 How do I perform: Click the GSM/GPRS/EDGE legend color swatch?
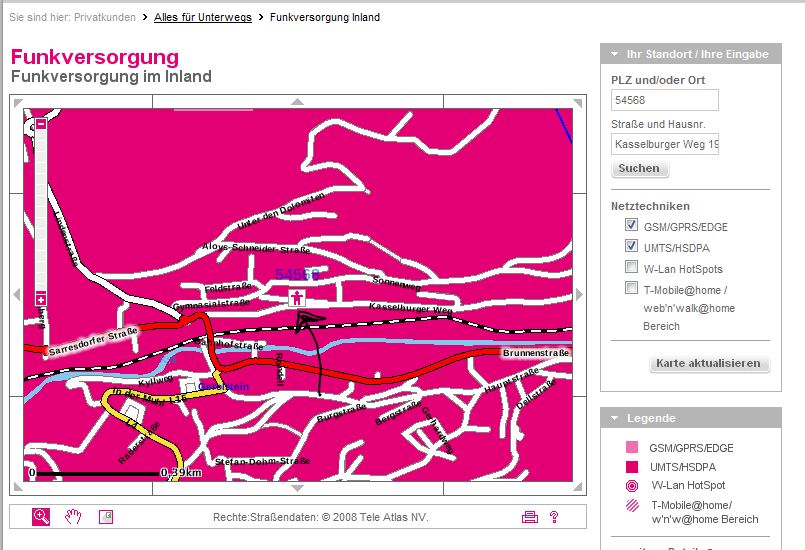coord(632,447)
